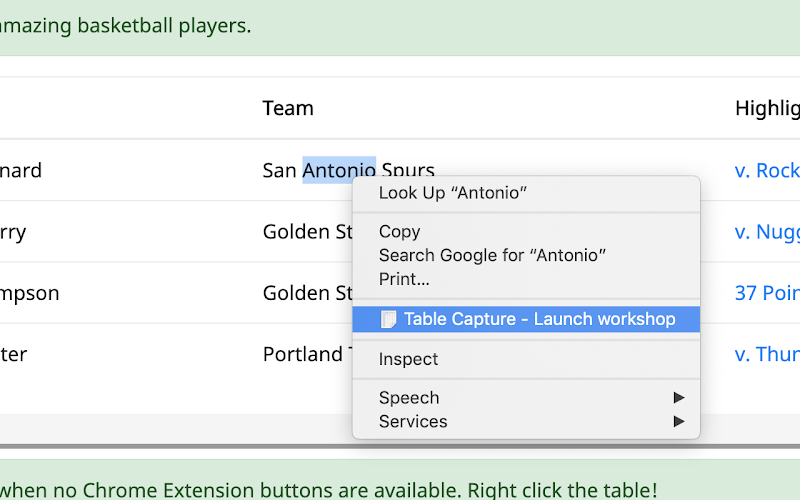Image resolution: width=800 pixels, height=500 pixels.
Task: Click the "mpson" player name cell
Action: click(x=30, y=293)
